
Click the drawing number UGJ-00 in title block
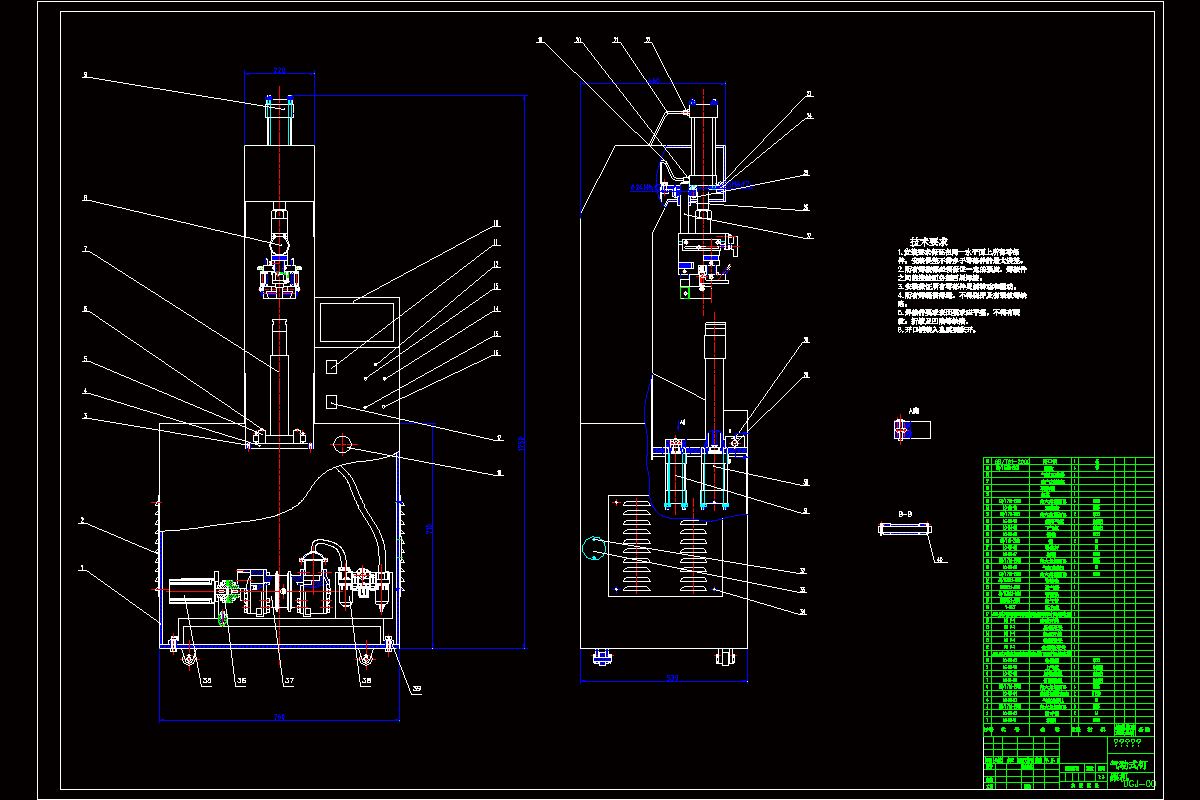[1138, 783]
